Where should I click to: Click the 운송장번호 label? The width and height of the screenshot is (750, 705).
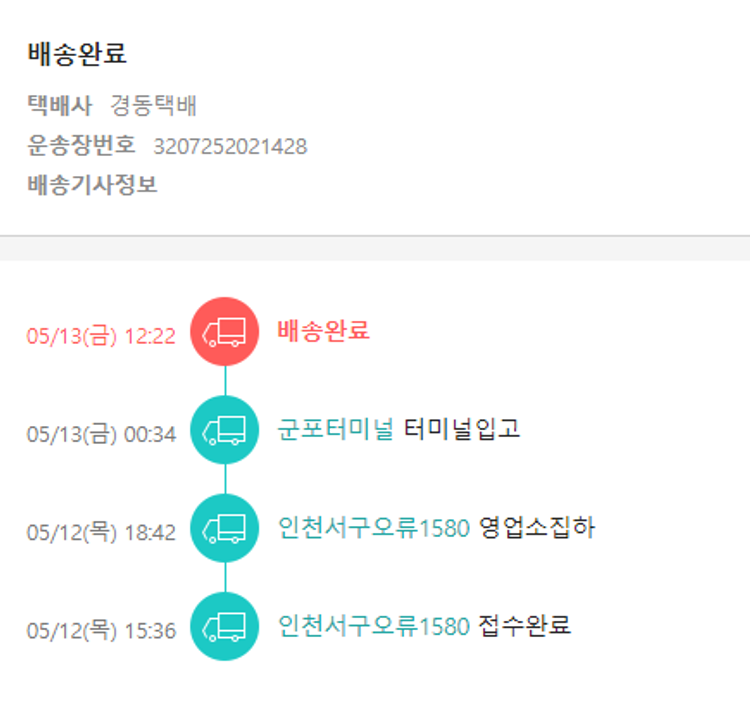pos(81,145)
